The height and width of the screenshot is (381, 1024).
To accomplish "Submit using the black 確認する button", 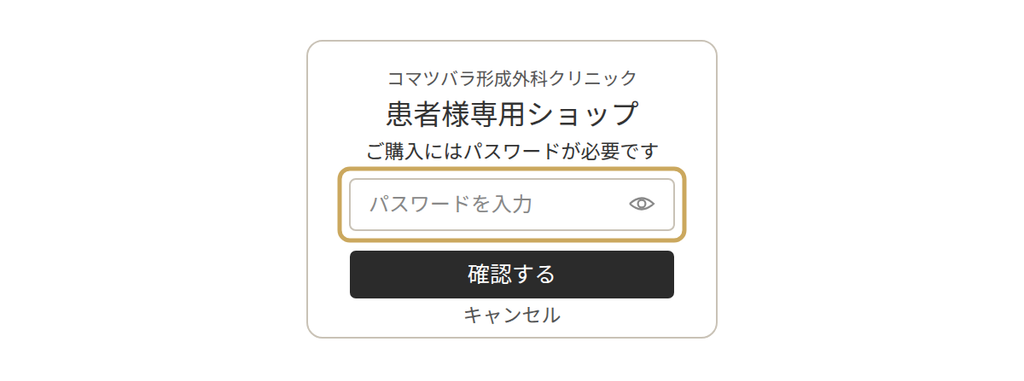I will point(511,274).
